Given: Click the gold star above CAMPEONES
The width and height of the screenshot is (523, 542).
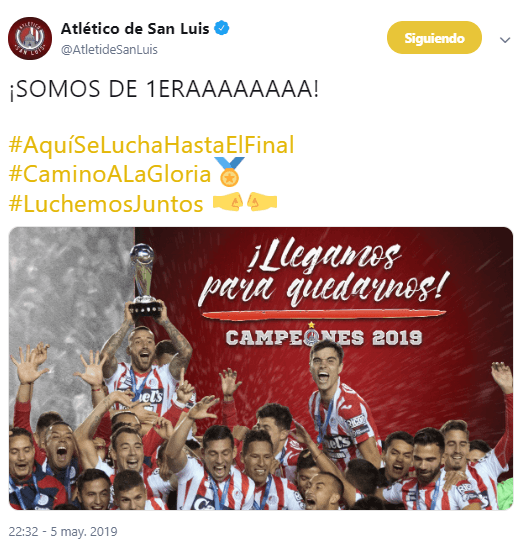Looking at the screenshot, I should click(x=311, y=325).
